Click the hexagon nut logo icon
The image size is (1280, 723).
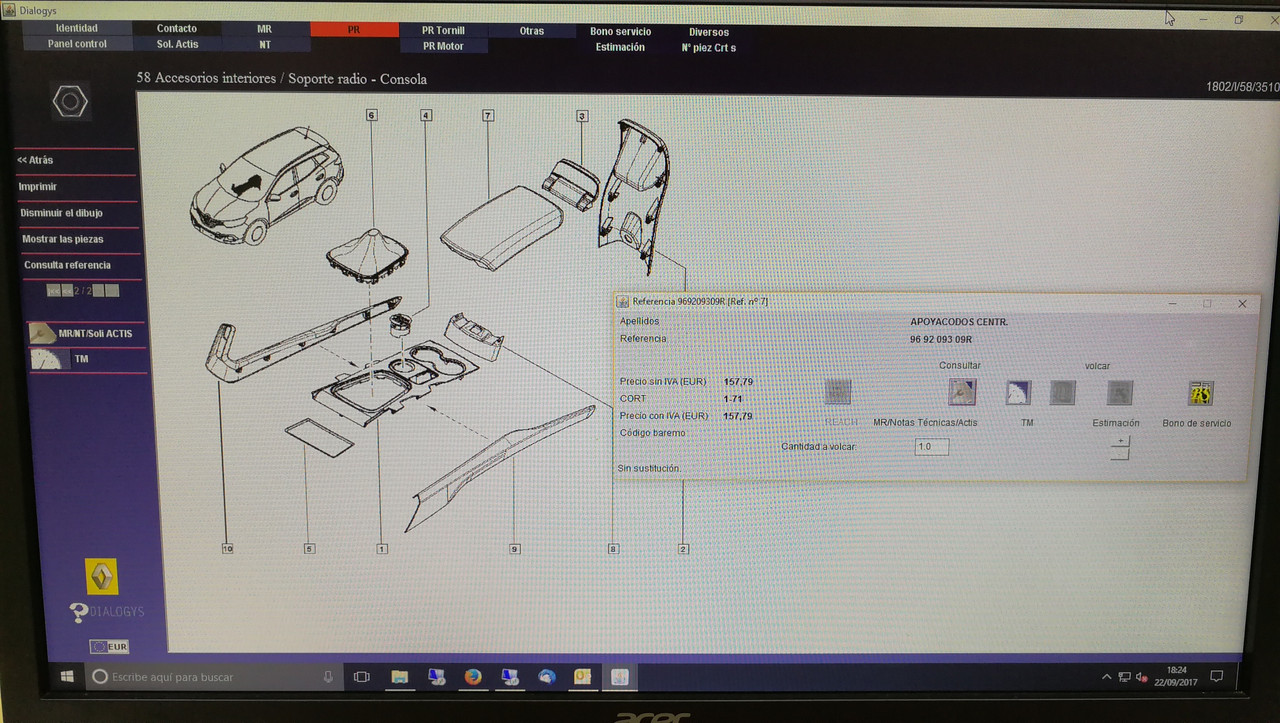(x=70, y=101)
